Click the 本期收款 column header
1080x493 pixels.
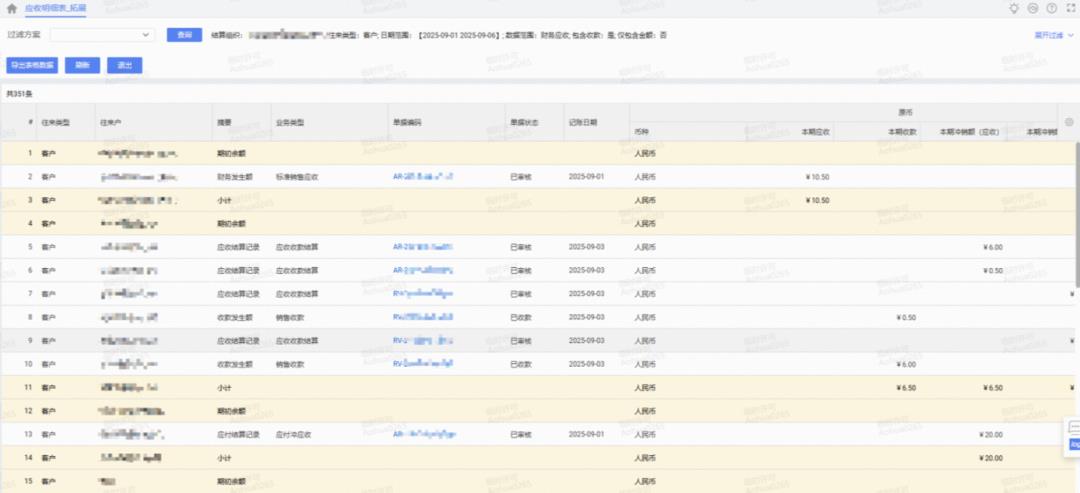[x=902, y=132]
